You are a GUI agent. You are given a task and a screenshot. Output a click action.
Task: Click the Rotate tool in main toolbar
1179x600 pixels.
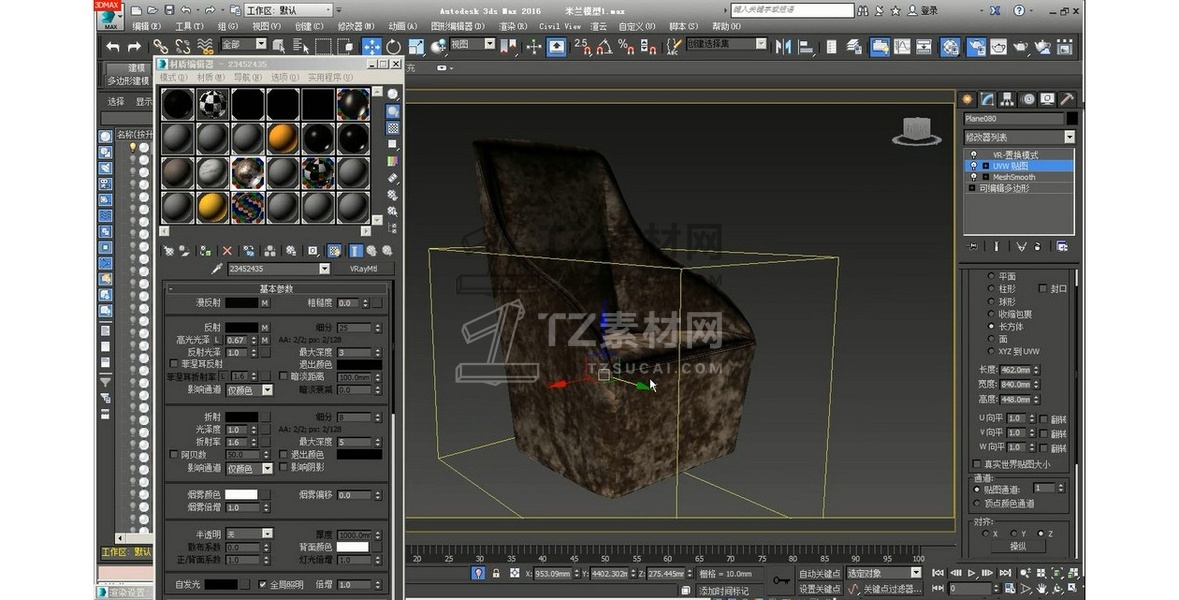click(393, 47)
